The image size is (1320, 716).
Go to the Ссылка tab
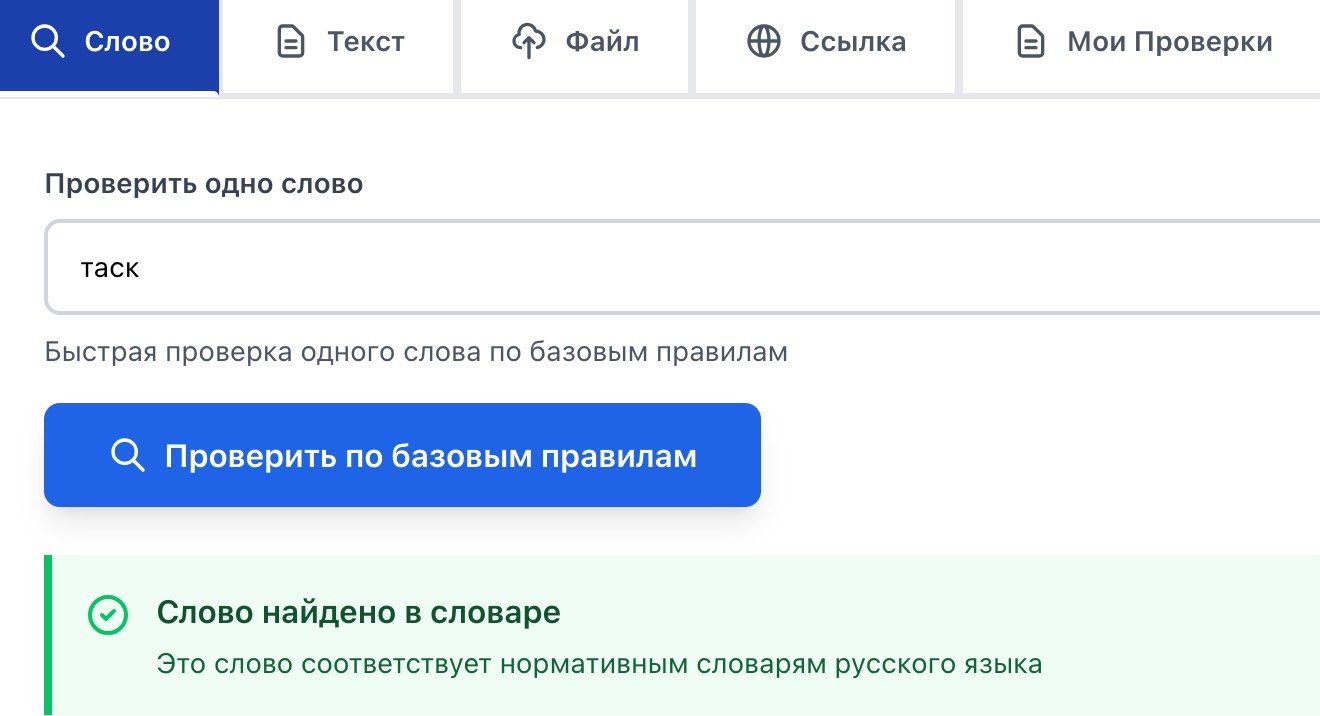pyautogui.click(x=826, y=44)
